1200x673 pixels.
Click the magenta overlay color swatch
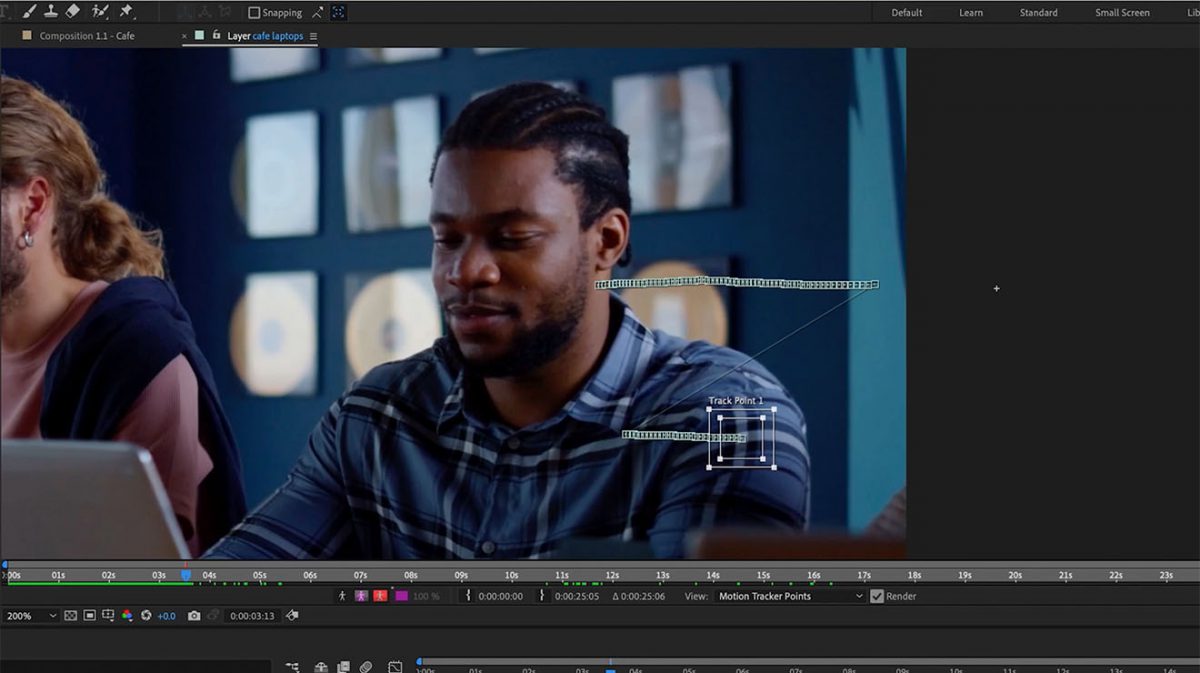(x=401, y=596)
